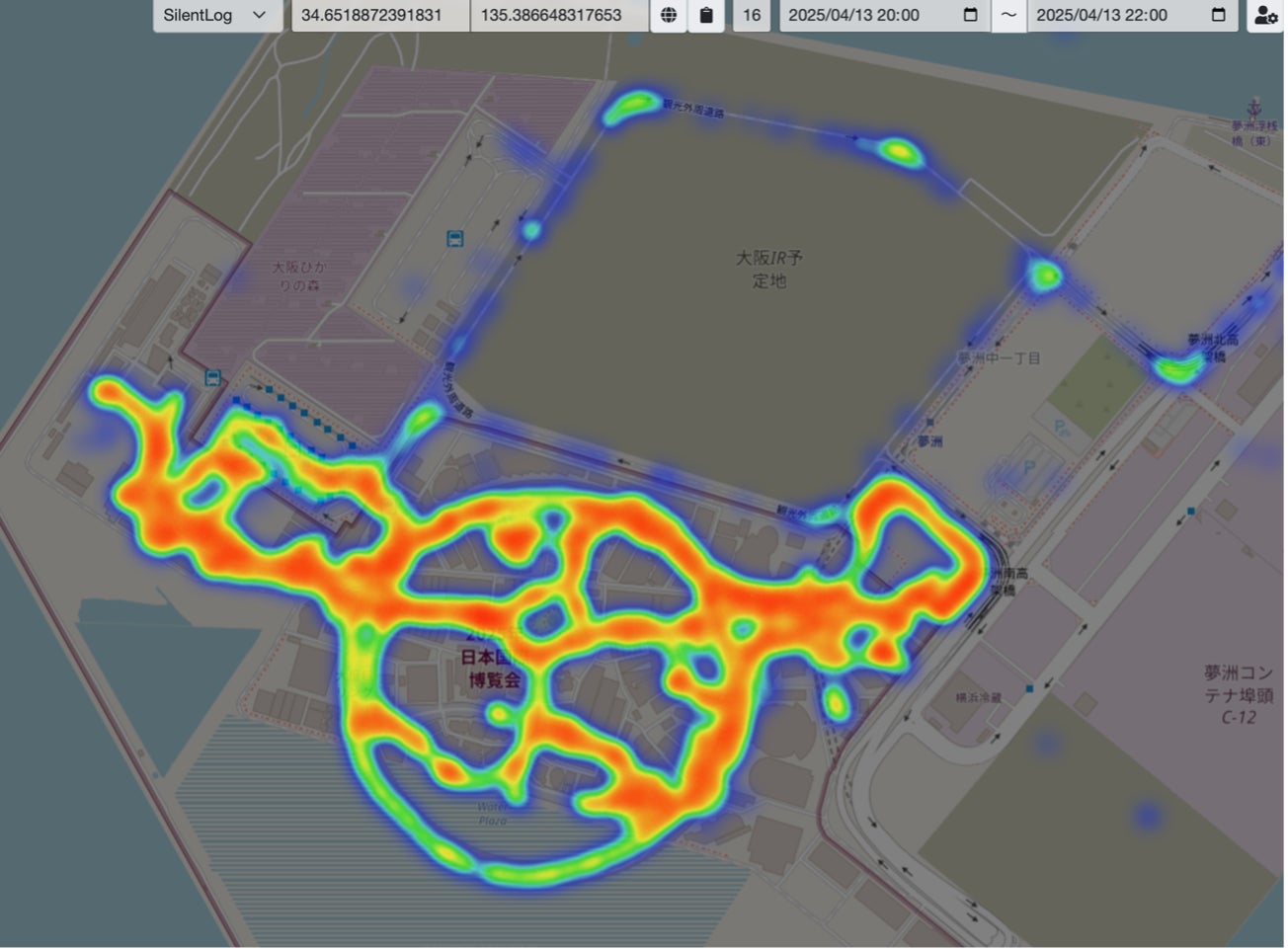
Task: Open the SilentLog source dropdown
Action: click(216, 15)
